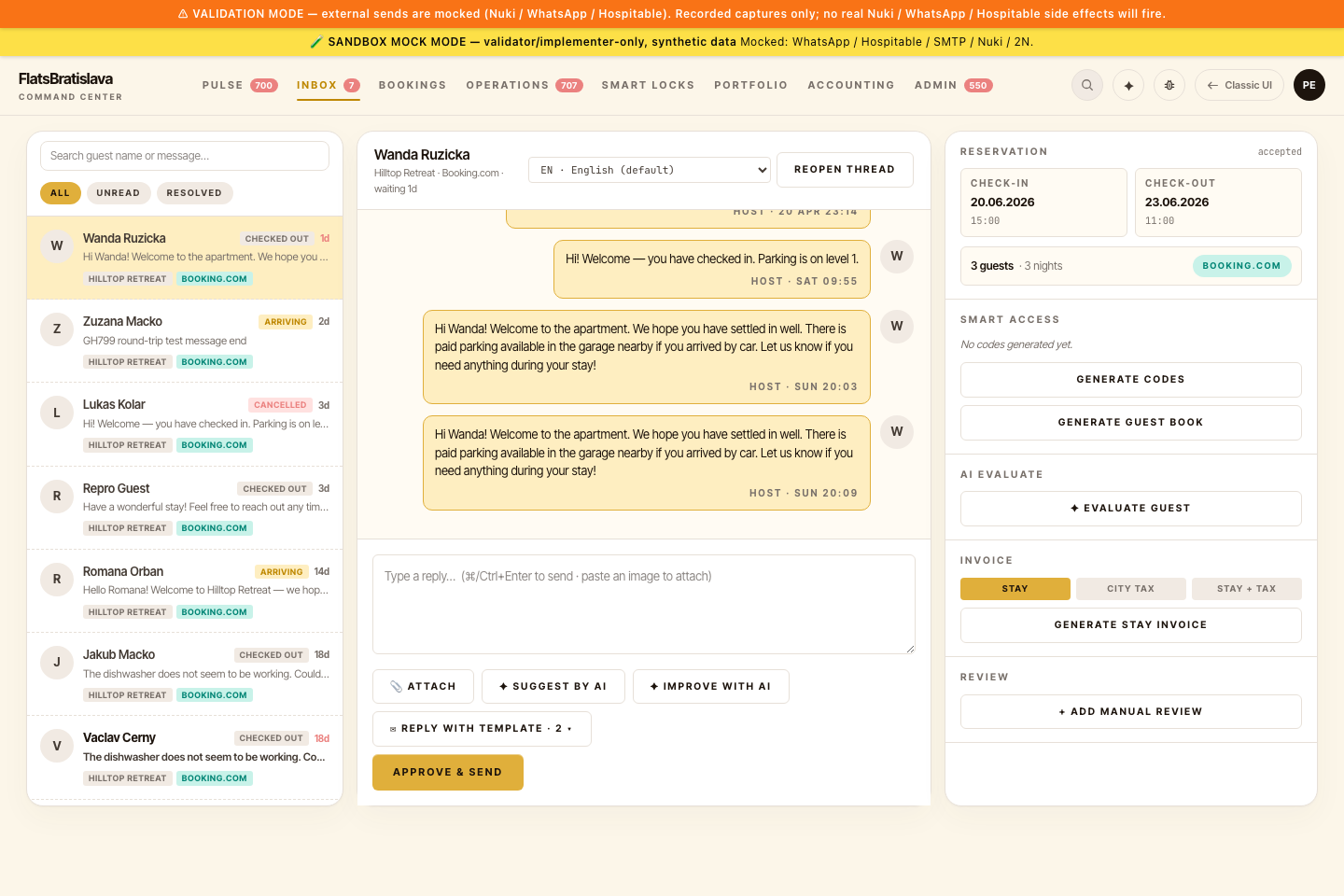
Task: Click the L avatar for Lukas Kolar
Action: tap(57, 413)
